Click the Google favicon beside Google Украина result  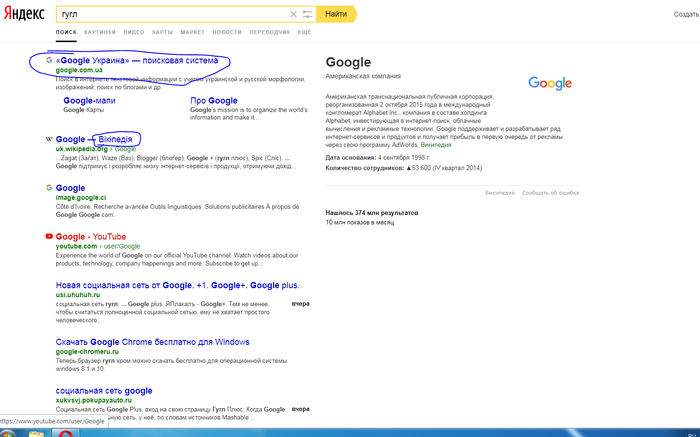tap(49, 60)
